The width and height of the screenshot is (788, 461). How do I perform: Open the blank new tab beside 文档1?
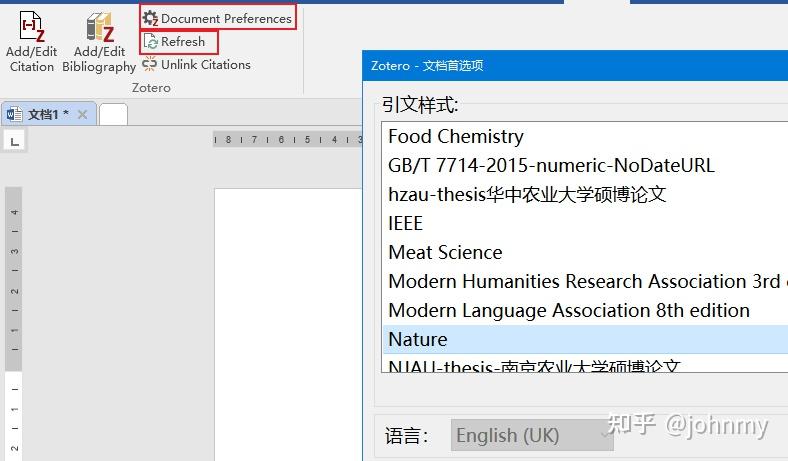pyautogui.click(x=113, y=114)
